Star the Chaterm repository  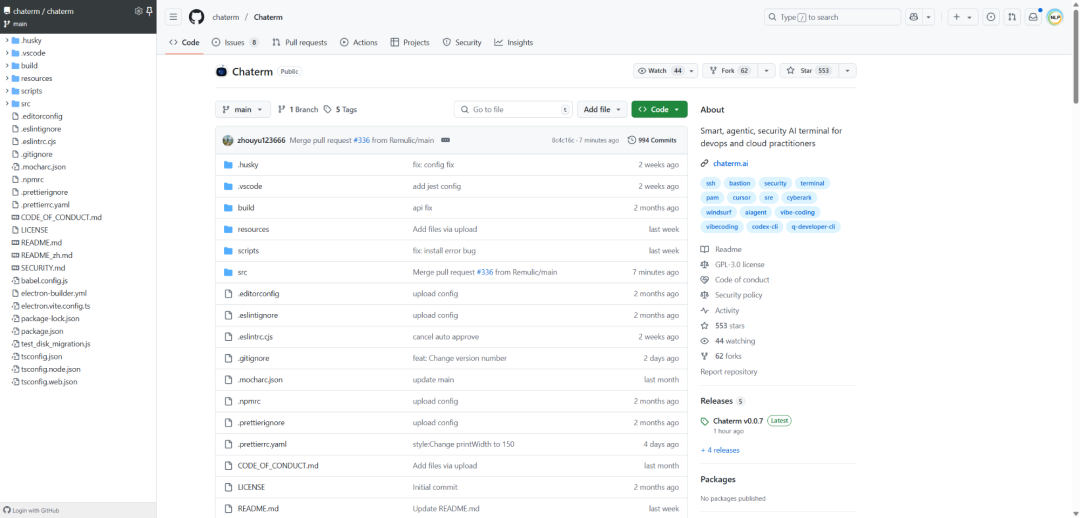[809, 71]
